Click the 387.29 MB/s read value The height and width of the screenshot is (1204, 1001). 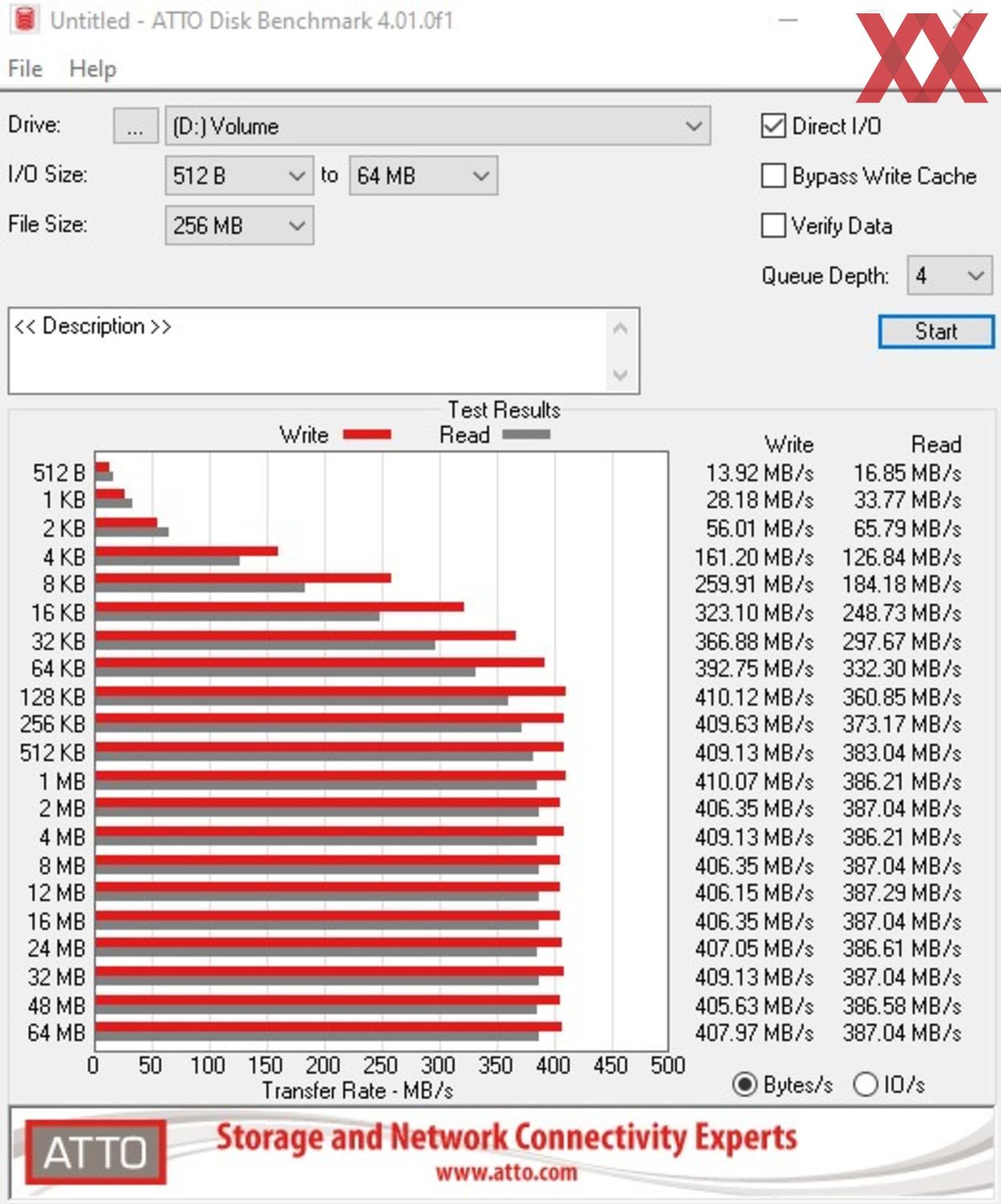902,893
